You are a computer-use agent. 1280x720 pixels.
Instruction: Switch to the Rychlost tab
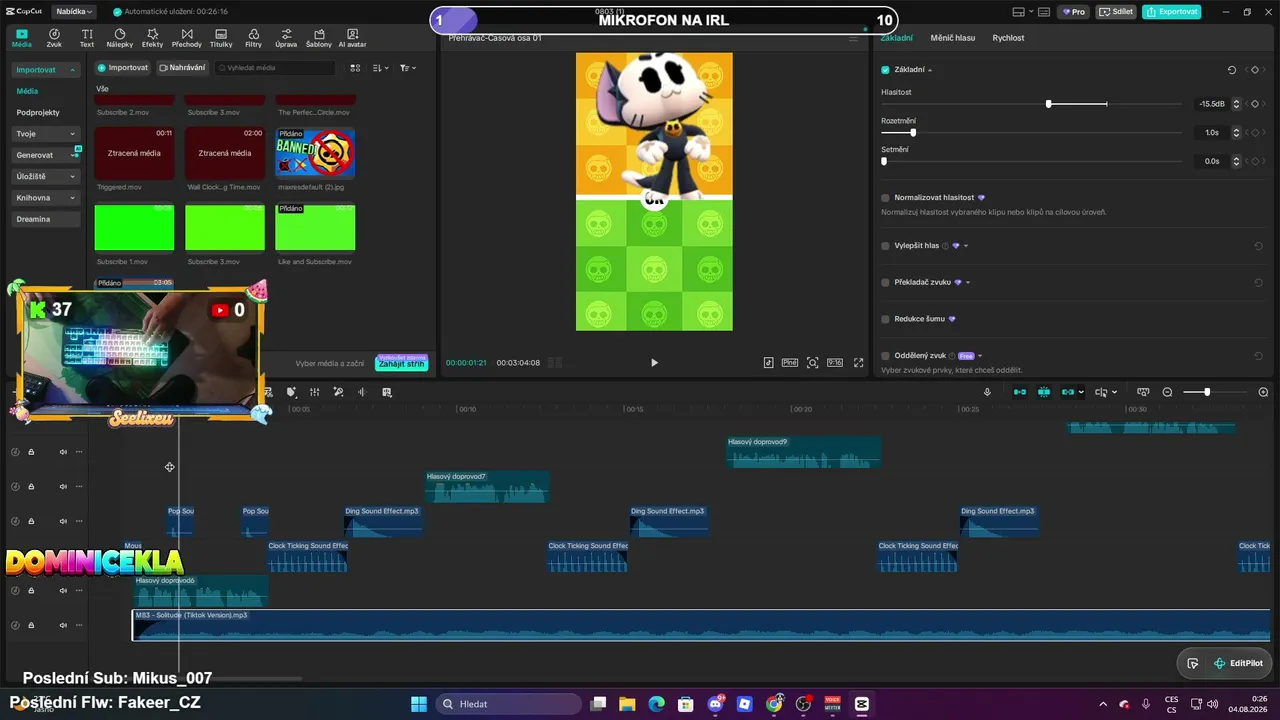pyautogui.click(x=1008, y=38)
